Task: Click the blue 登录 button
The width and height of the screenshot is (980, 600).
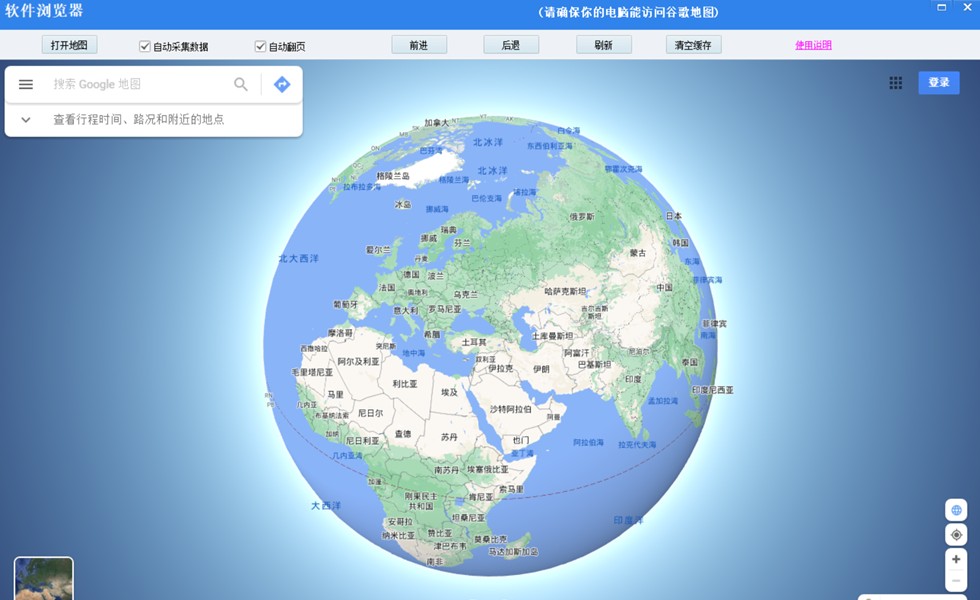Action: (939, 82)
